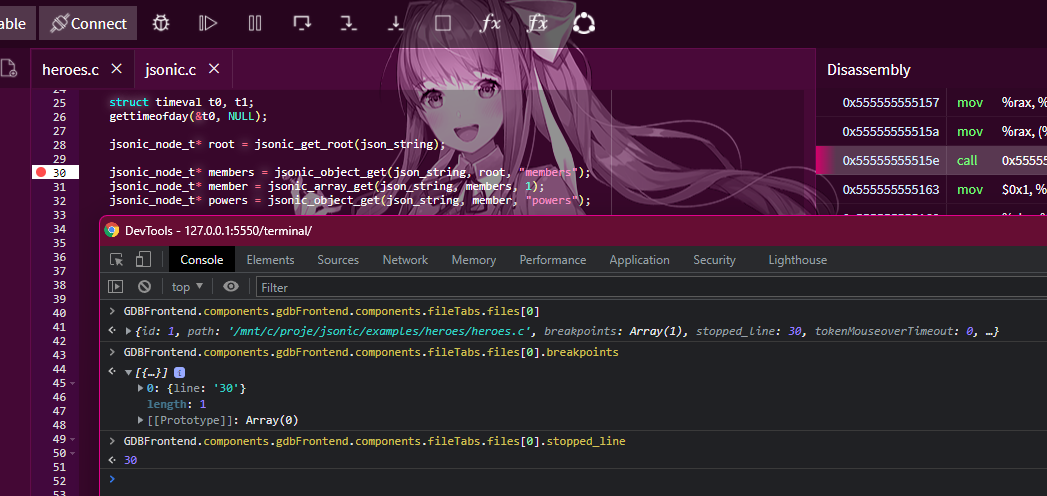Click the live expression eye icon
Image resolution: width=1047 pixels, height=496 pixels.
tap(231, 286)
